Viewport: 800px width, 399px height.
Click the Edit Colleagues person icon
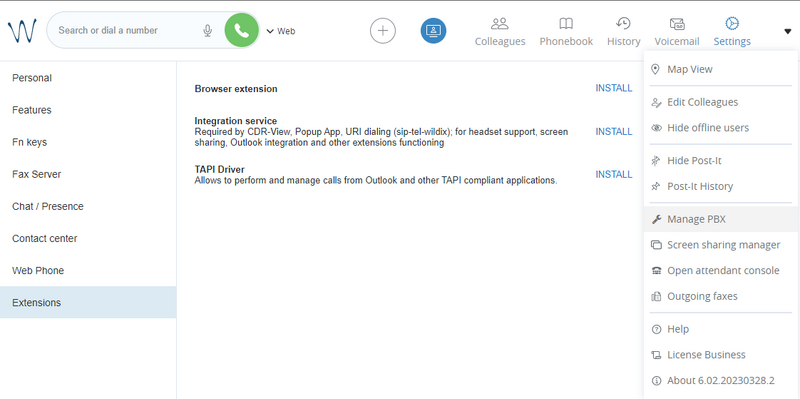(x=657, y=103)
